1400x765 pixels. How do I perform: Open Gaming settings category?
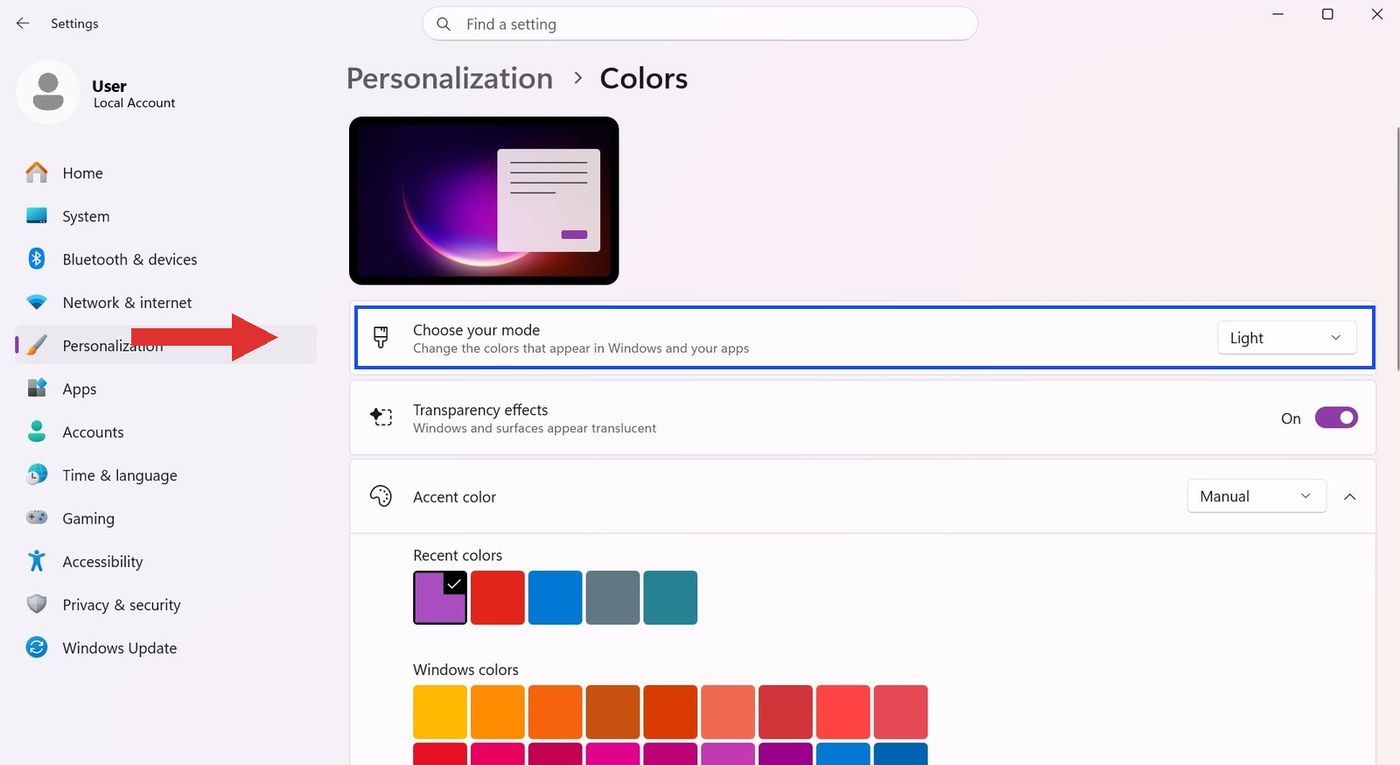pos(166,518)
